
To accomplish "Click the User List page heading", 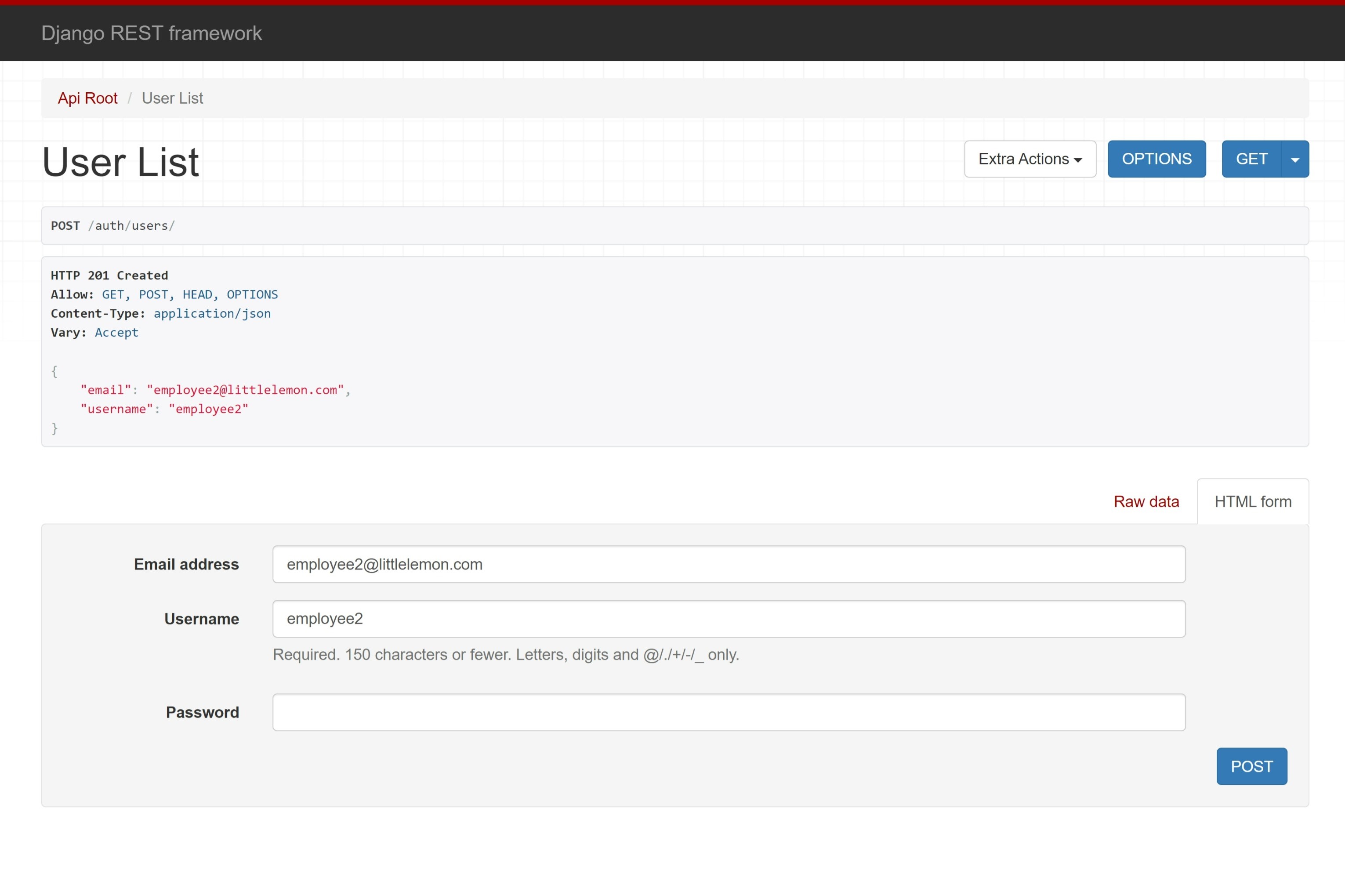I will 120,162.
